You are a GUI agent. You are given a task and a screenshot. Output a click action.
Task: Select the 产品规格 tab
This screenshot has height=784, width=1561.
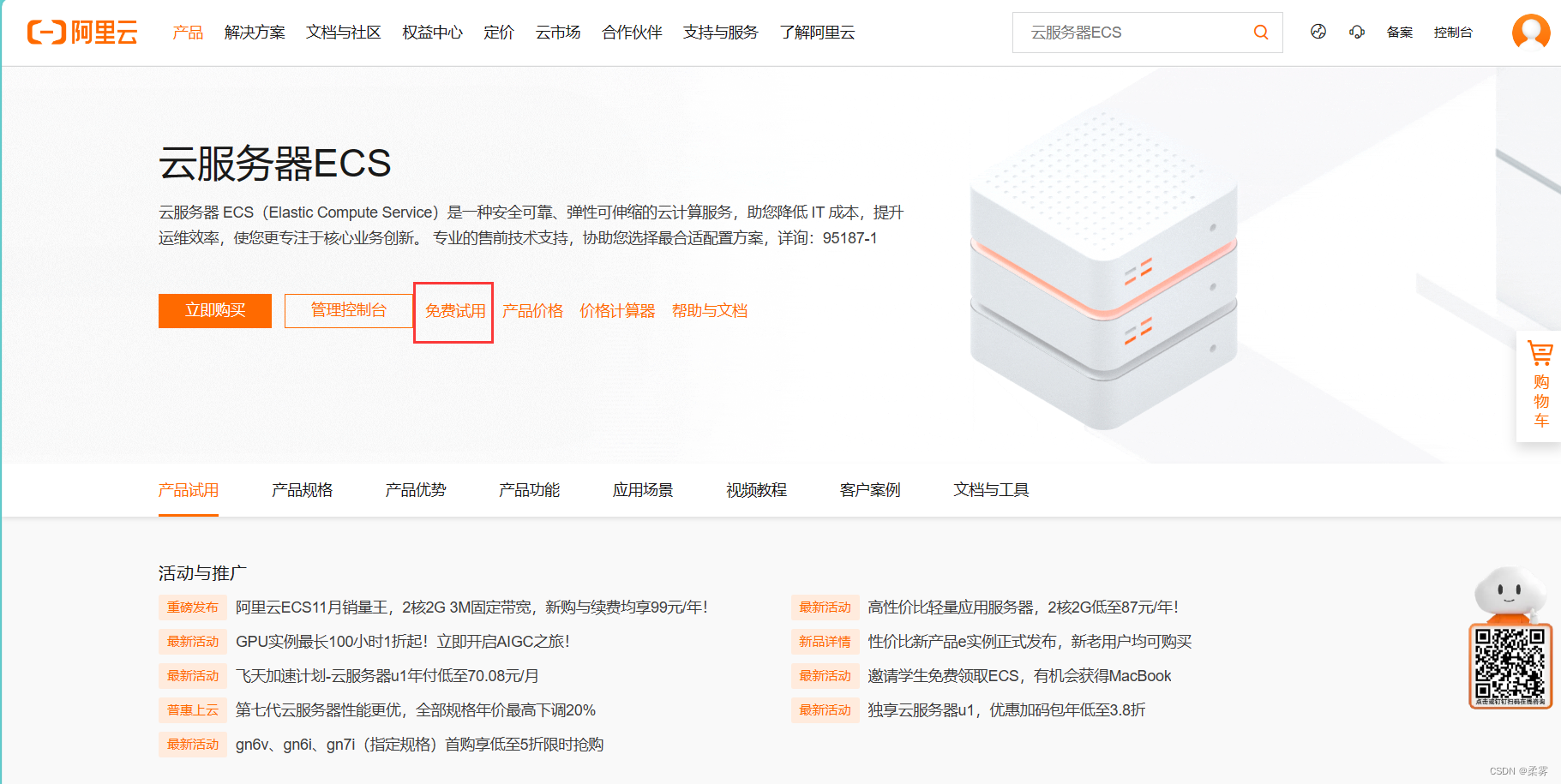pos(302,490)
